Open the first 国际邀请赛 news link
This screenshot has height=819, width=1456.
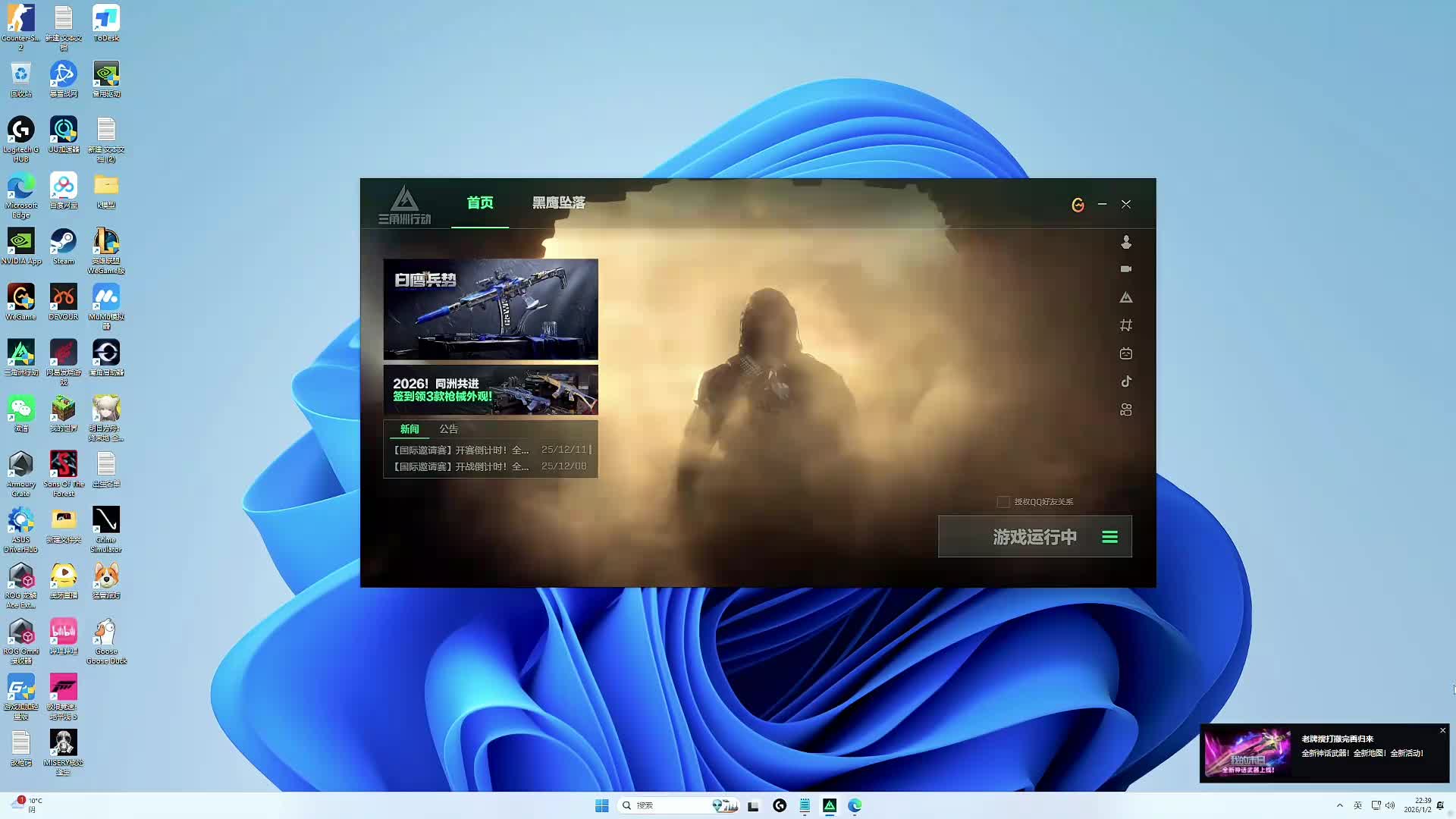click(461, 450)
